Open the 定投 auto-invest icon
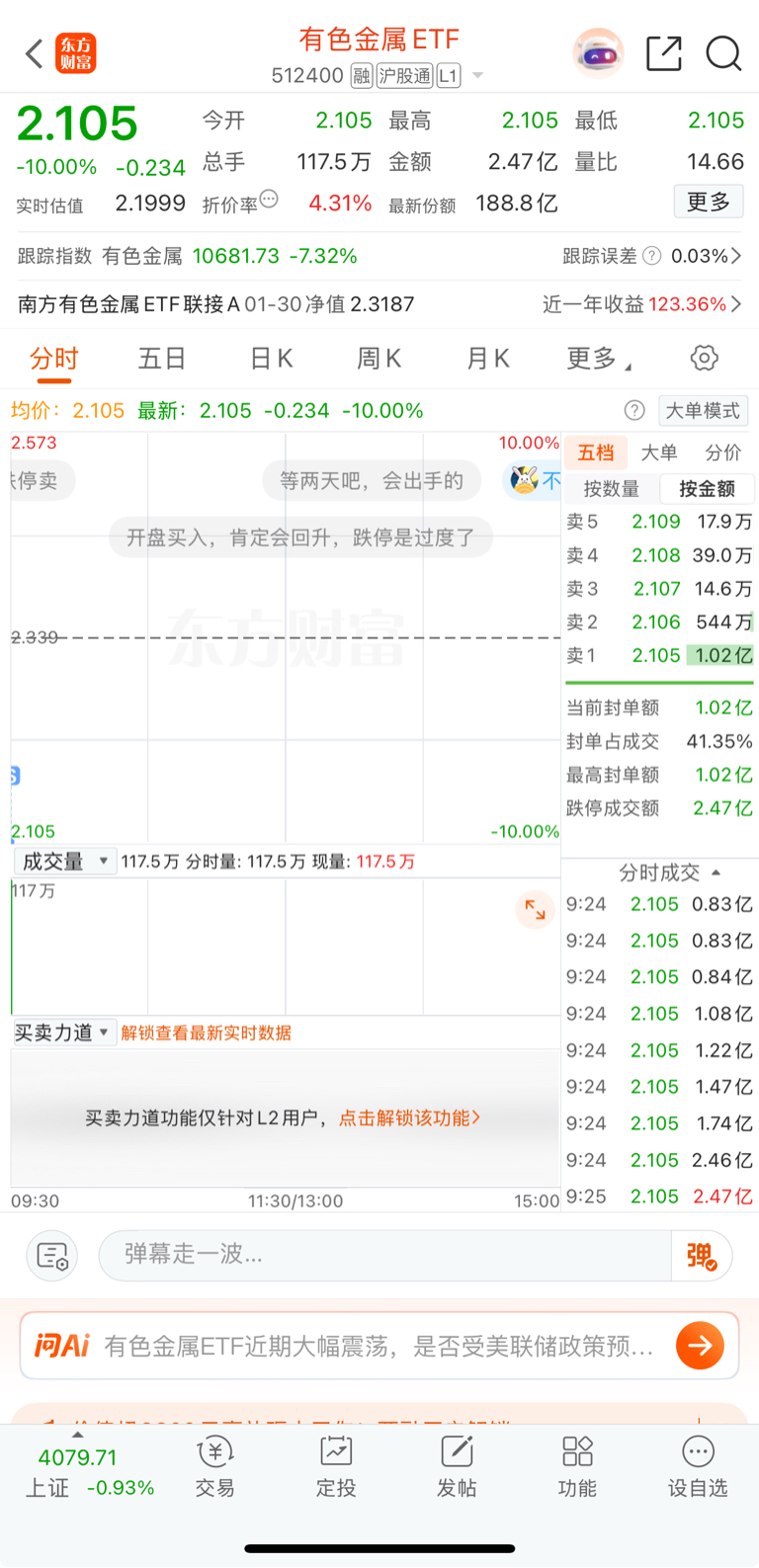The width and height of the screenshot is (759, 1568). [336, 1467]
